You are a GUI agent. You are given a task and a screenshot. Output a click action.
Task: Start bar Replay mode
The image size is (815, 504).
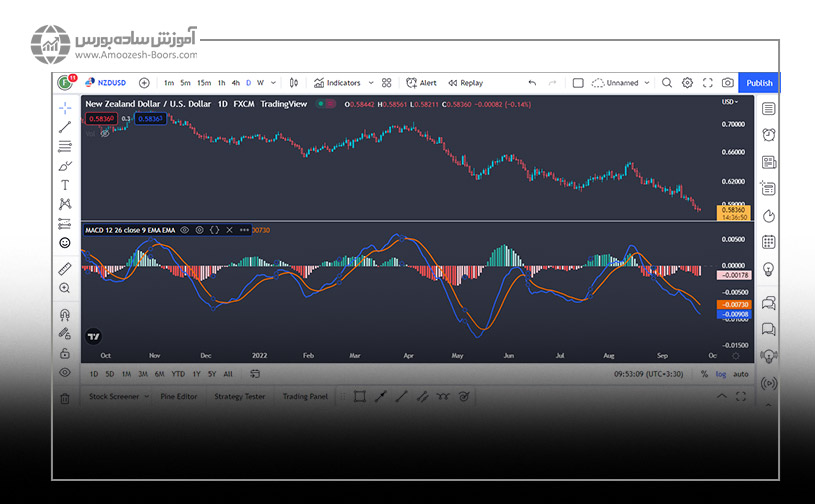pyautogui.click(x=465, y=83)
